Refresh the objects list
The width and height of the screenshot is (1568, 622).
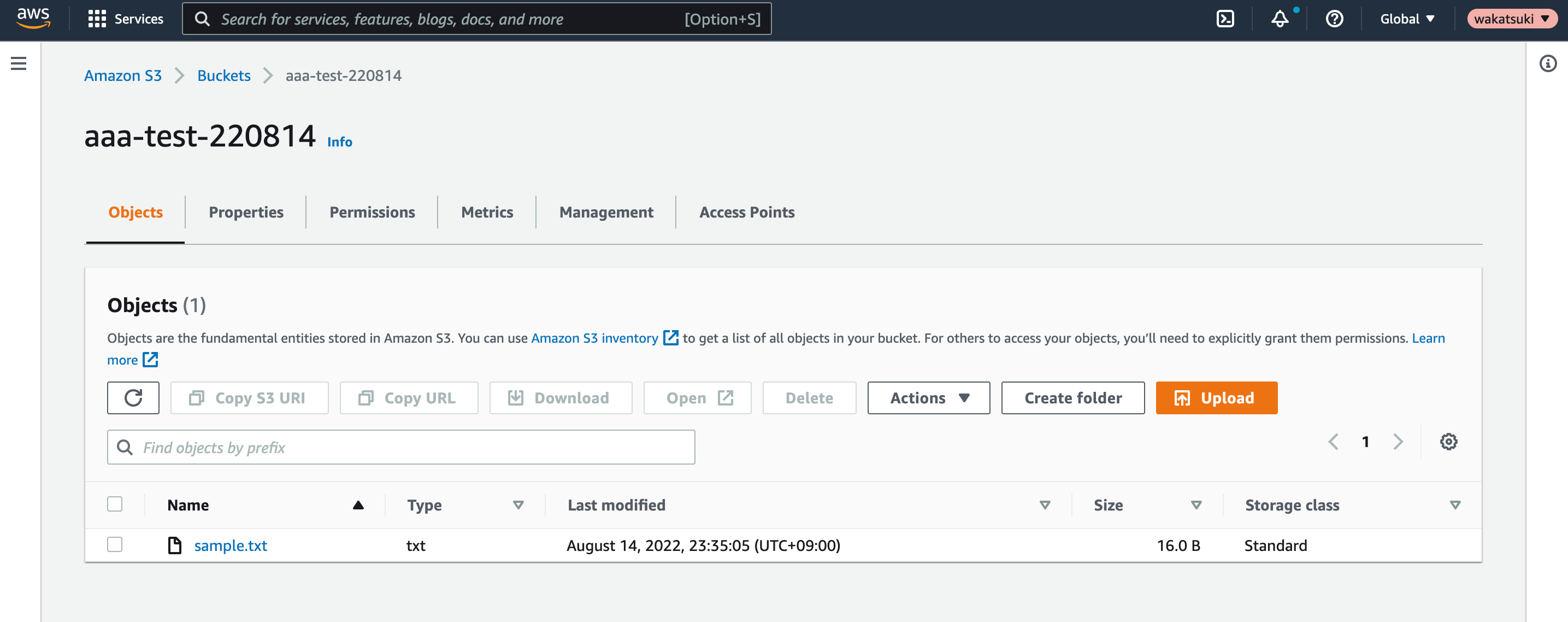tap(133, 398)
